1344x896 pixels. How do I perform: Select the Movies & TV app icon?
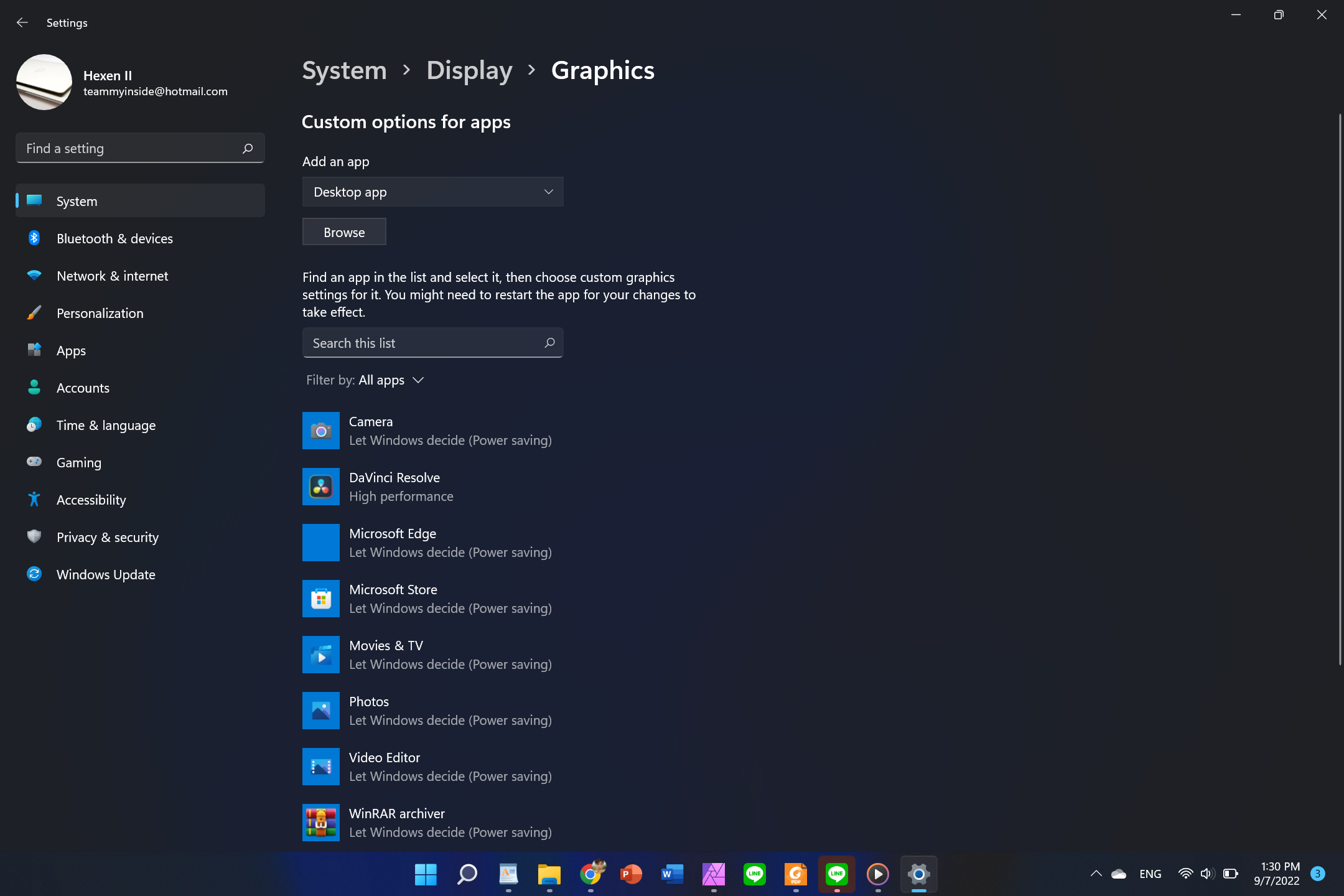(x=321, y=655)
